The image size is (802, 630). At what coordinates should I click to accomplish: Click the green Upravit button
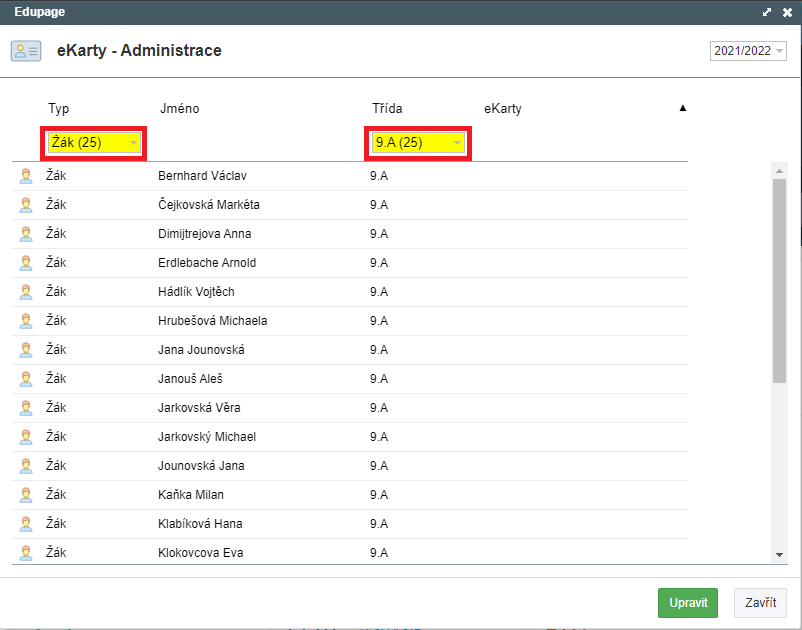point(688,603)
